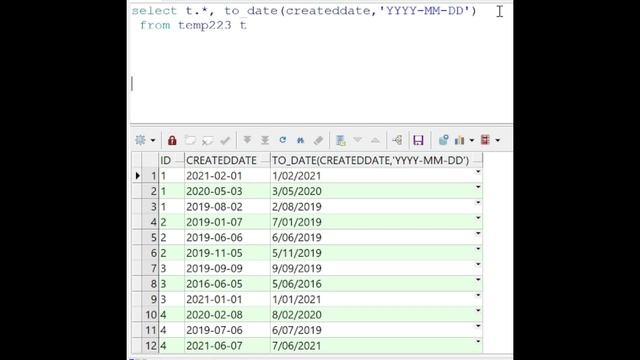The width and height of the screenshot is (640, 360).
Task: Open date dropdown for 6/06/2019 cell
Action: (x=478, y=234)
